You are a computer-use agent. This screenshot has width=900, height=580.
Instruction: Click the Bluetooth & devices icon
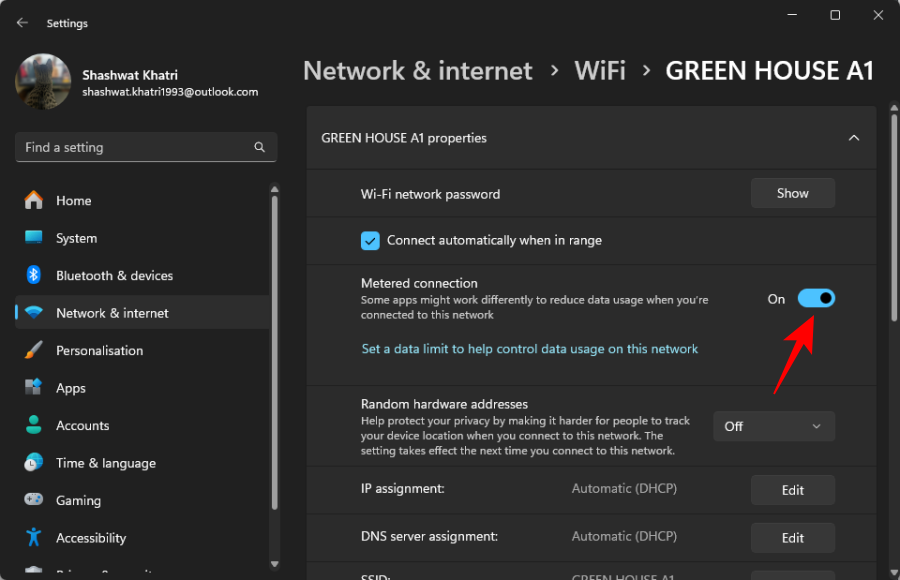(x=34, y=275)
